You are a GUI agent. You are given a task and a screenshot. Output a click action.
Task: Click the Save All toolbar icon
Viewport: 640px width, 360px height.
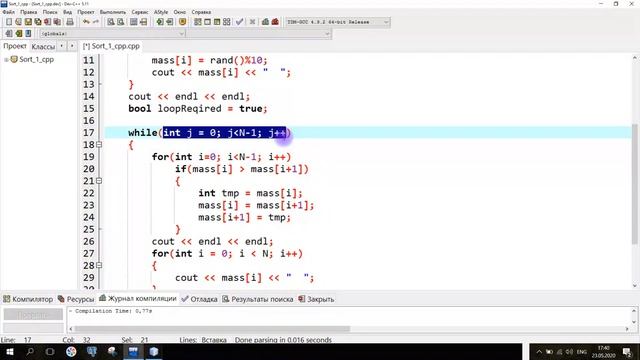point(38,22)
